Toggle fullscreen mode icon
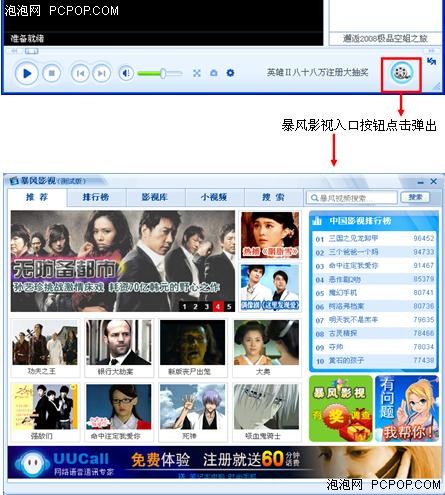445x495 pixels. pyautogui.click(x=197, y=73)
